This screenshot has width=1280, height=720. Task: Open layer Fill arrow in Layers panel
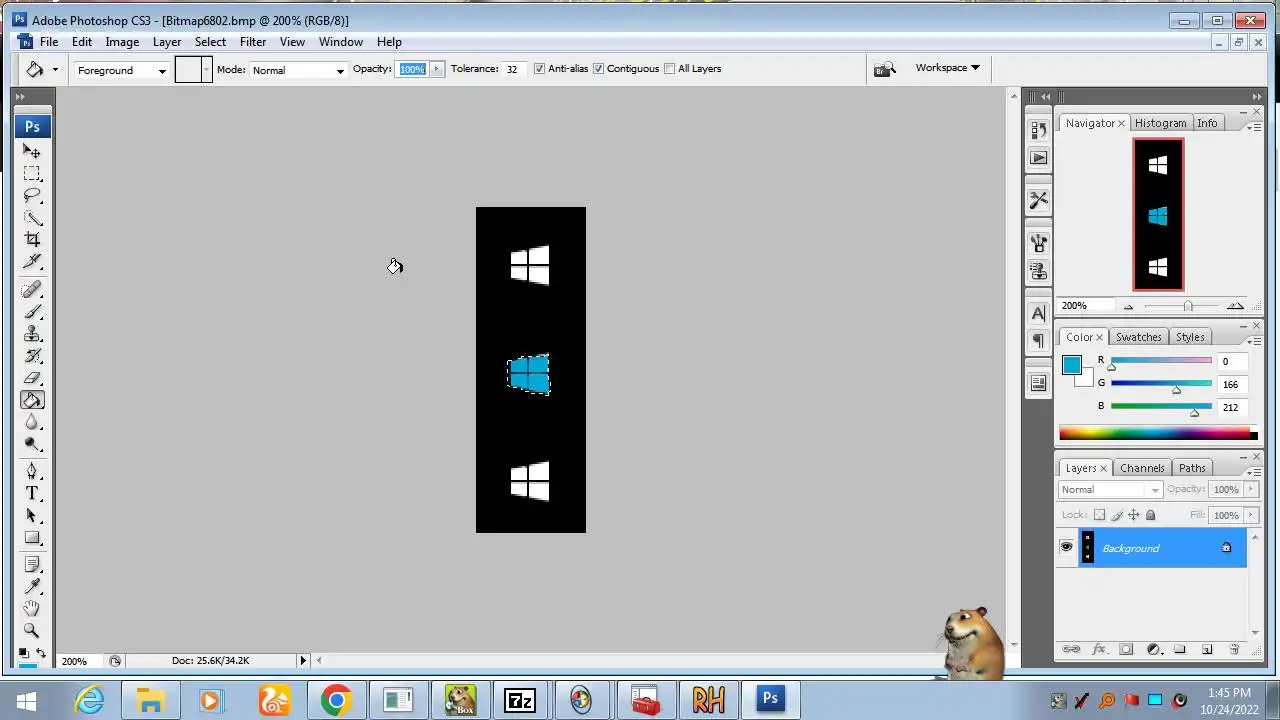tap(1250, 515)
